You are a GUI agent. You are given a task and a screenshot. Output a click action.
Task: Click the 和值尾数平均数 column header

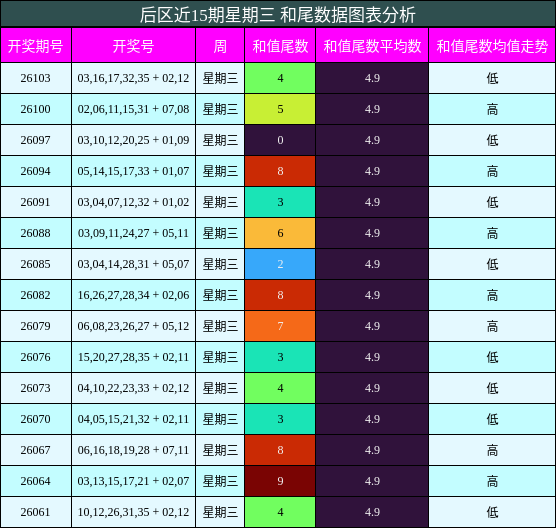pyautogui.click(x=372, y=46)
